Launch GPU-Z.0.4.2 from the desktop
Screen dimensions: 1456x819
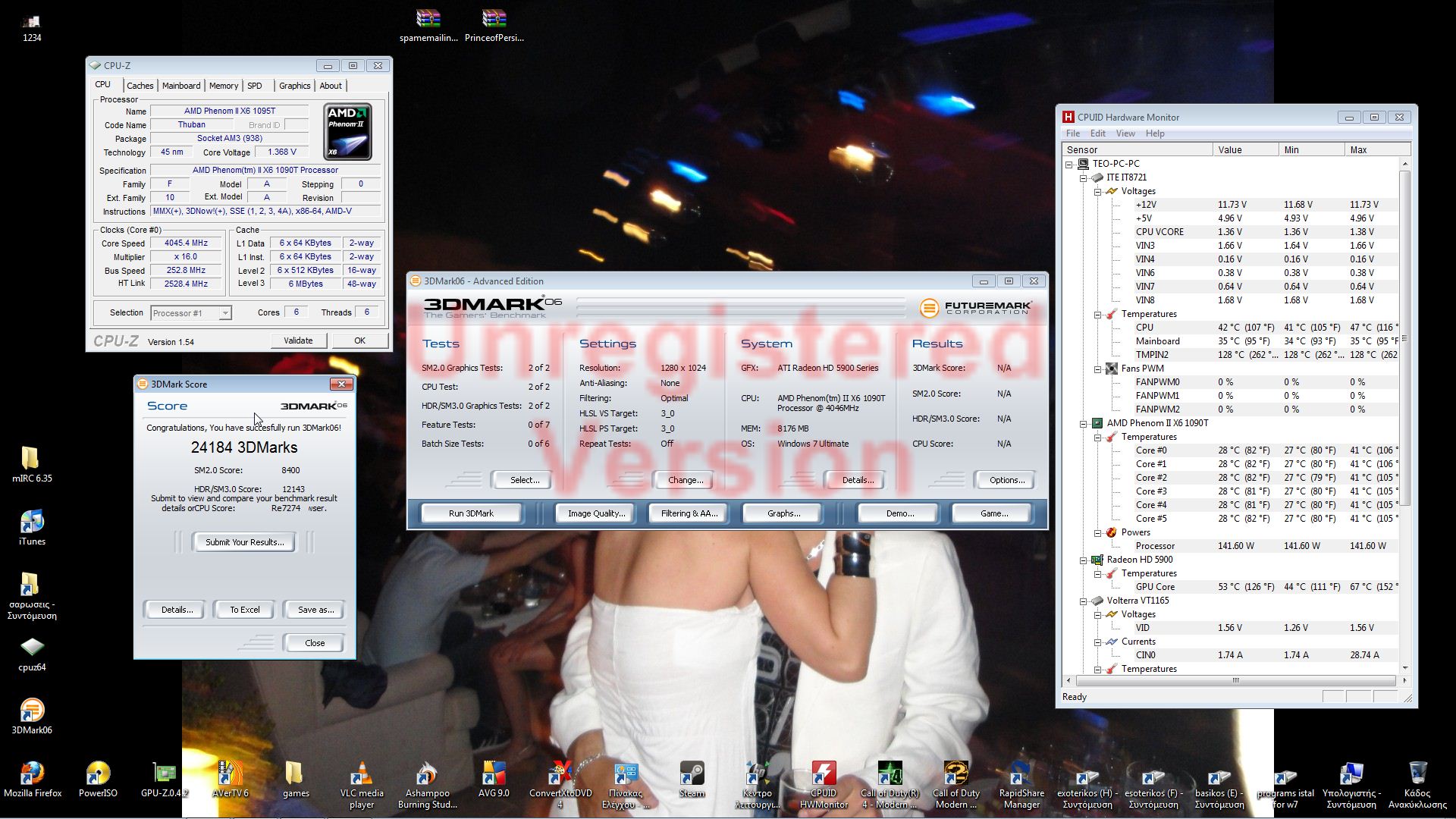coord(165,780)
